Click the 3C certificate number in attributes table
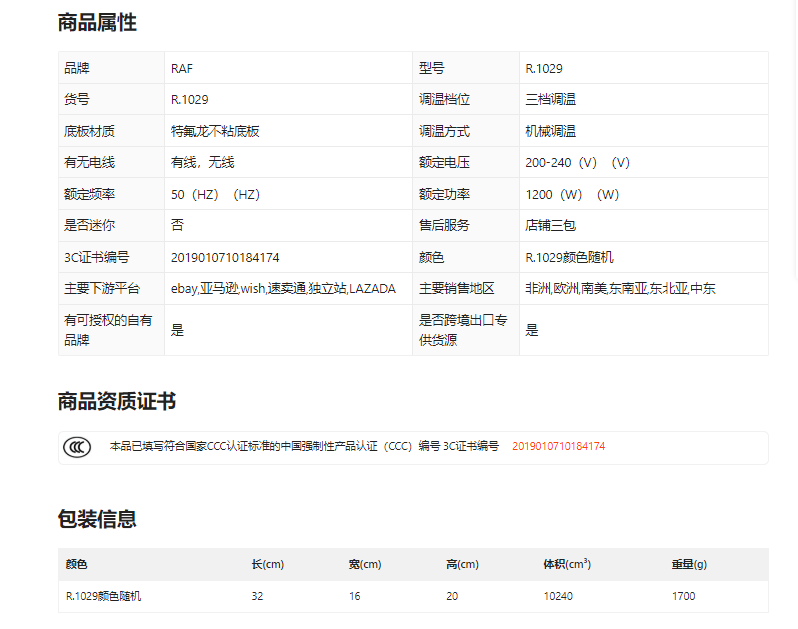Viewport: 798px width, 629px height. (225, 257)
